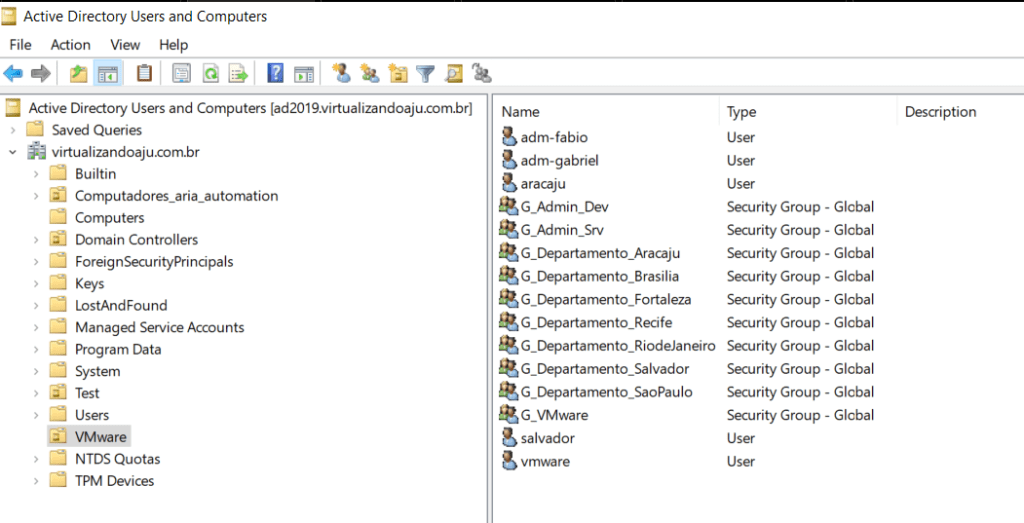Viewport: 1024px width, 523px height.
Task: Open the Action menu
Action: click(x=70, y=45)
